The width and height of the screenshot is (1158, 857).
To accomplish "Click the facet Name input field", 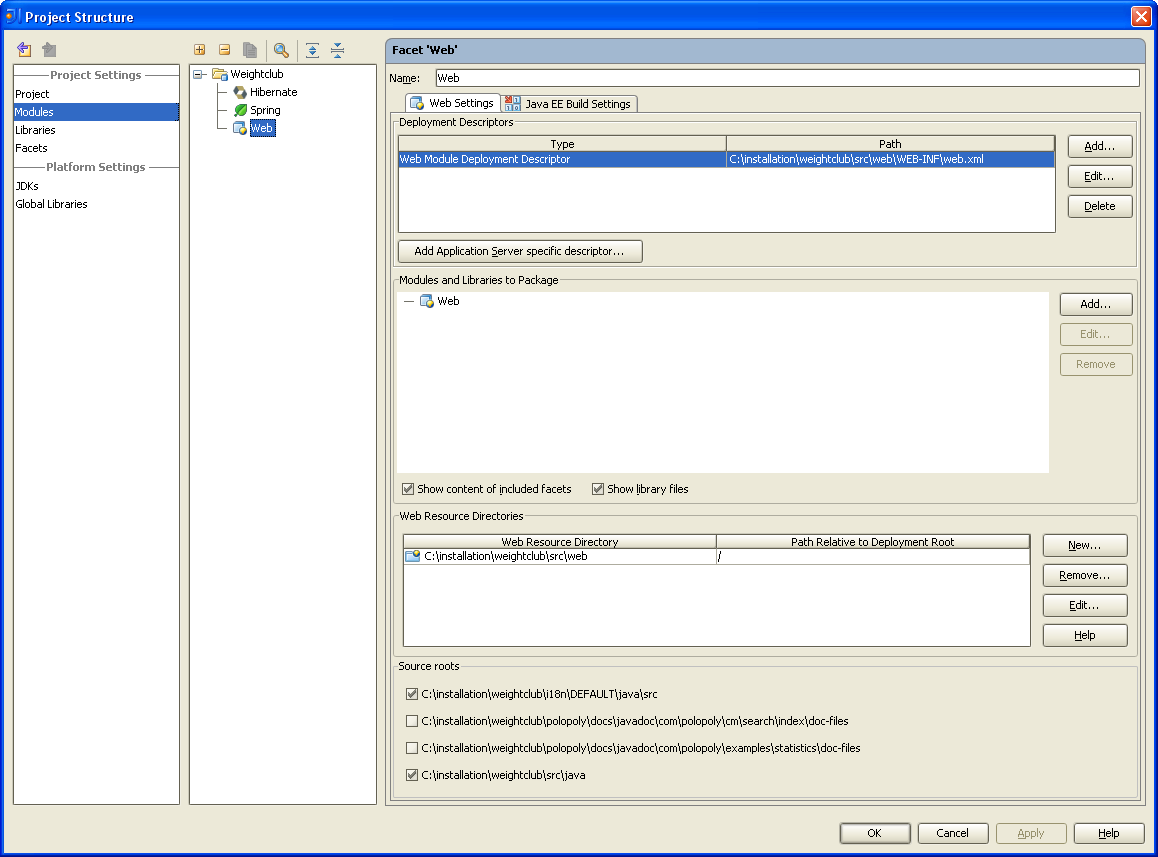I will [x=787, y=78].
